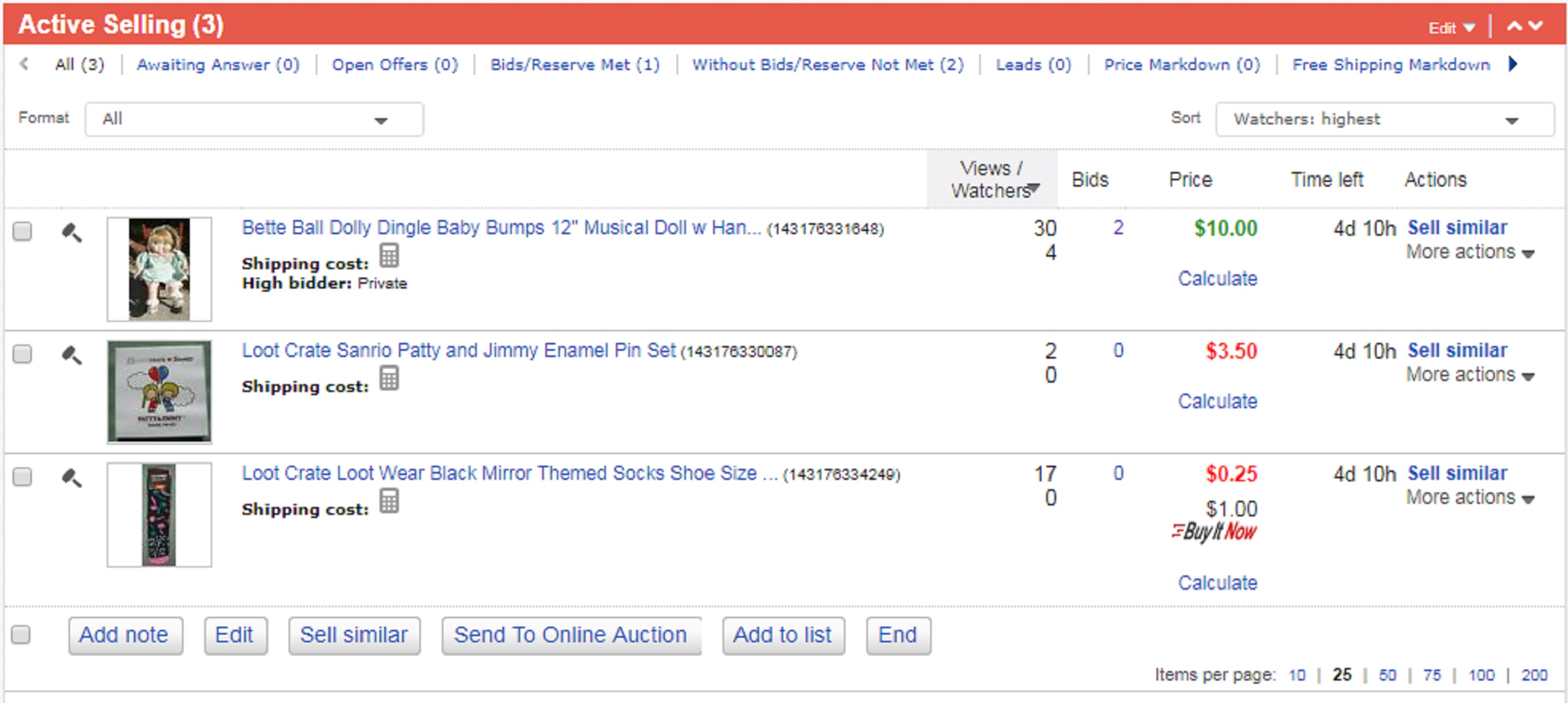Viewport: 1568px width, 703px height.
Task: Set items per page to 50
Action: pos(1387,675)
